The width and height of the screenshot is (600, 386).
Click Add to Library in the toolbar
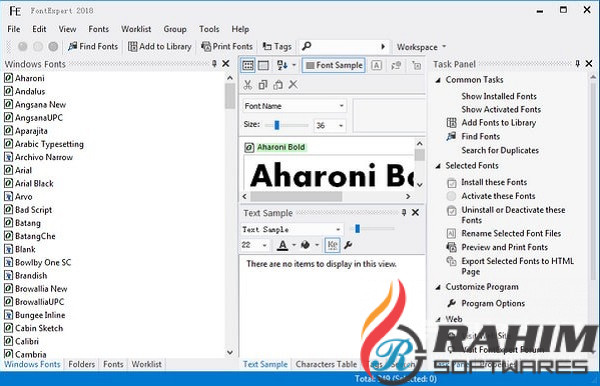160,47
